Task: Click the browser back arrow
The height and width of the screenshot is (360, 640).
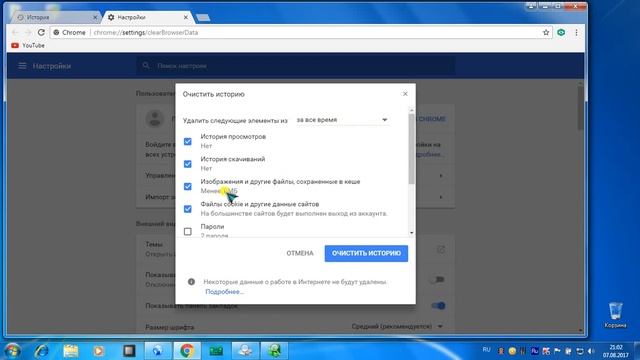Action: coord(15,32)
